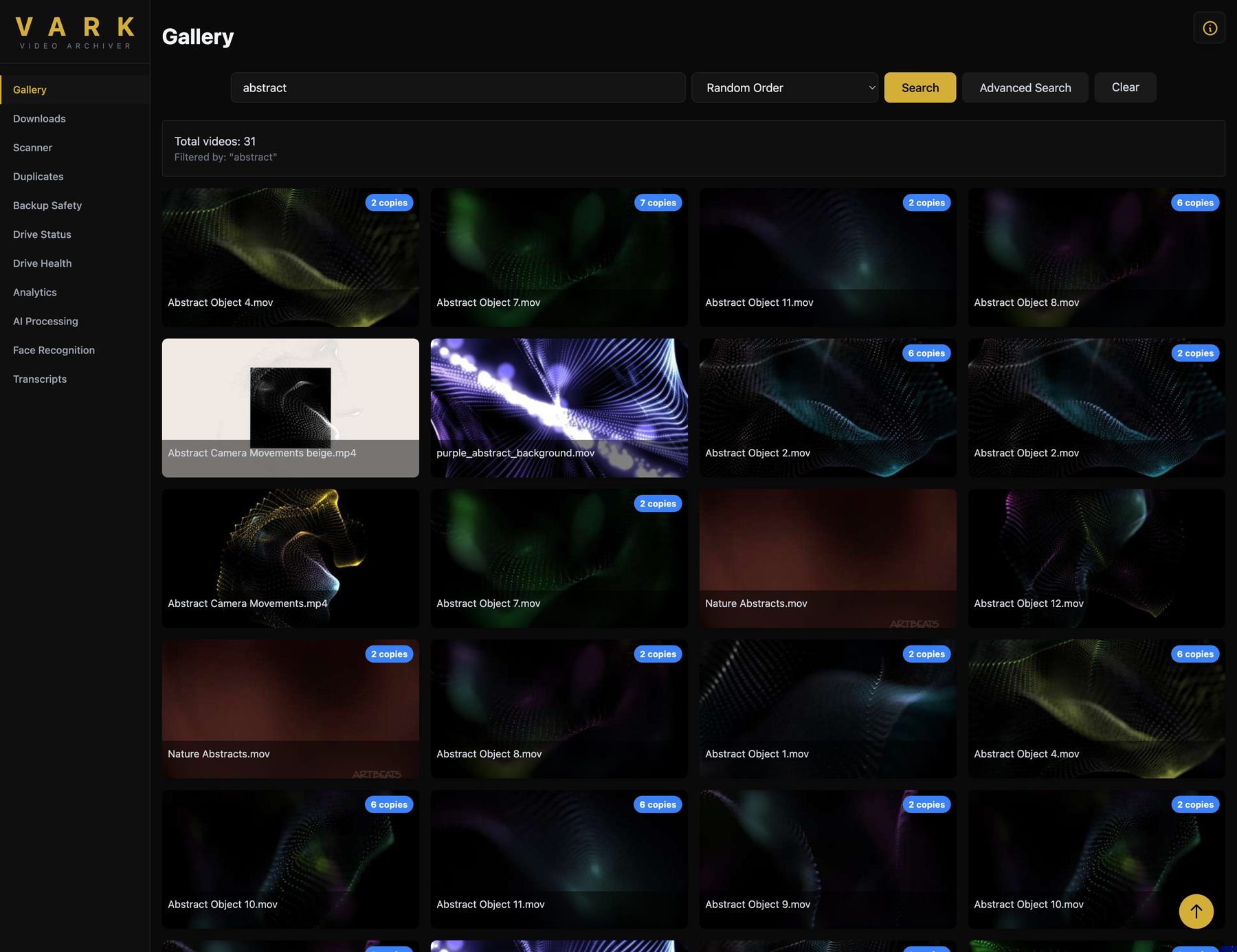Go to Drive Health in sidebar
Image resolution: width=1237 pixels, height=952 pixels.
[x=43, y=263]
